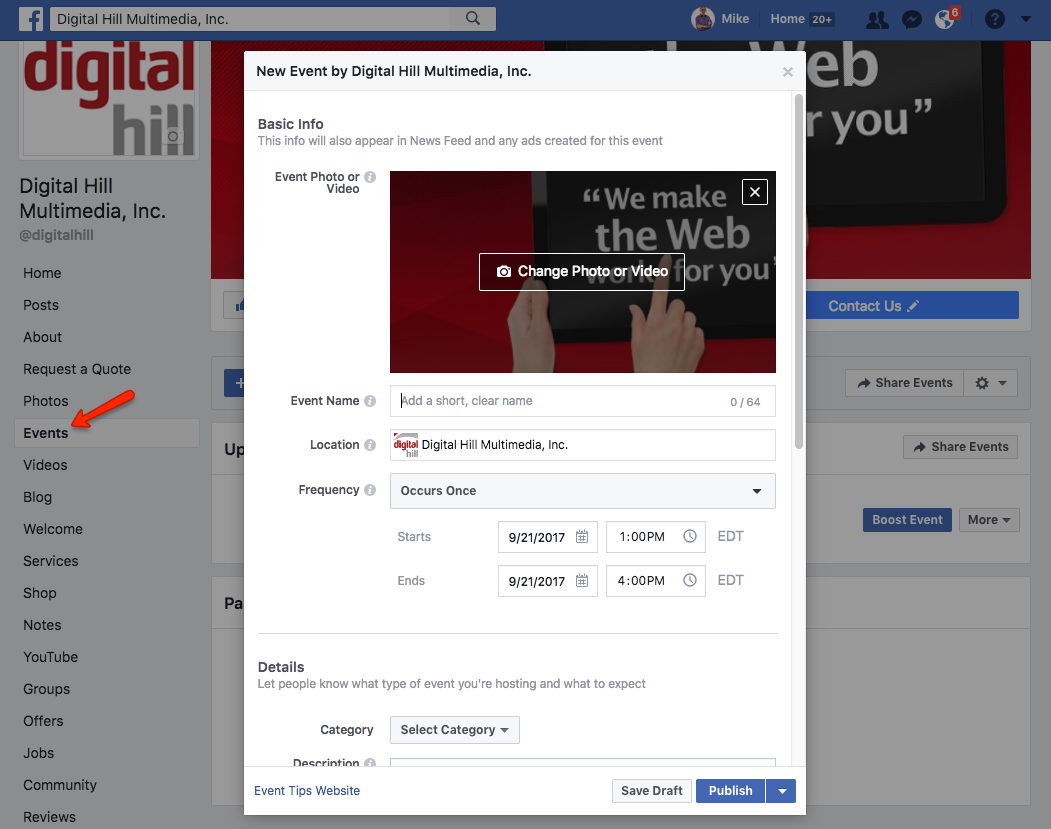The width and height of the screenshot is (1051, 829).
Task: Check friend requests icon
Action: (x=877, y=18)
